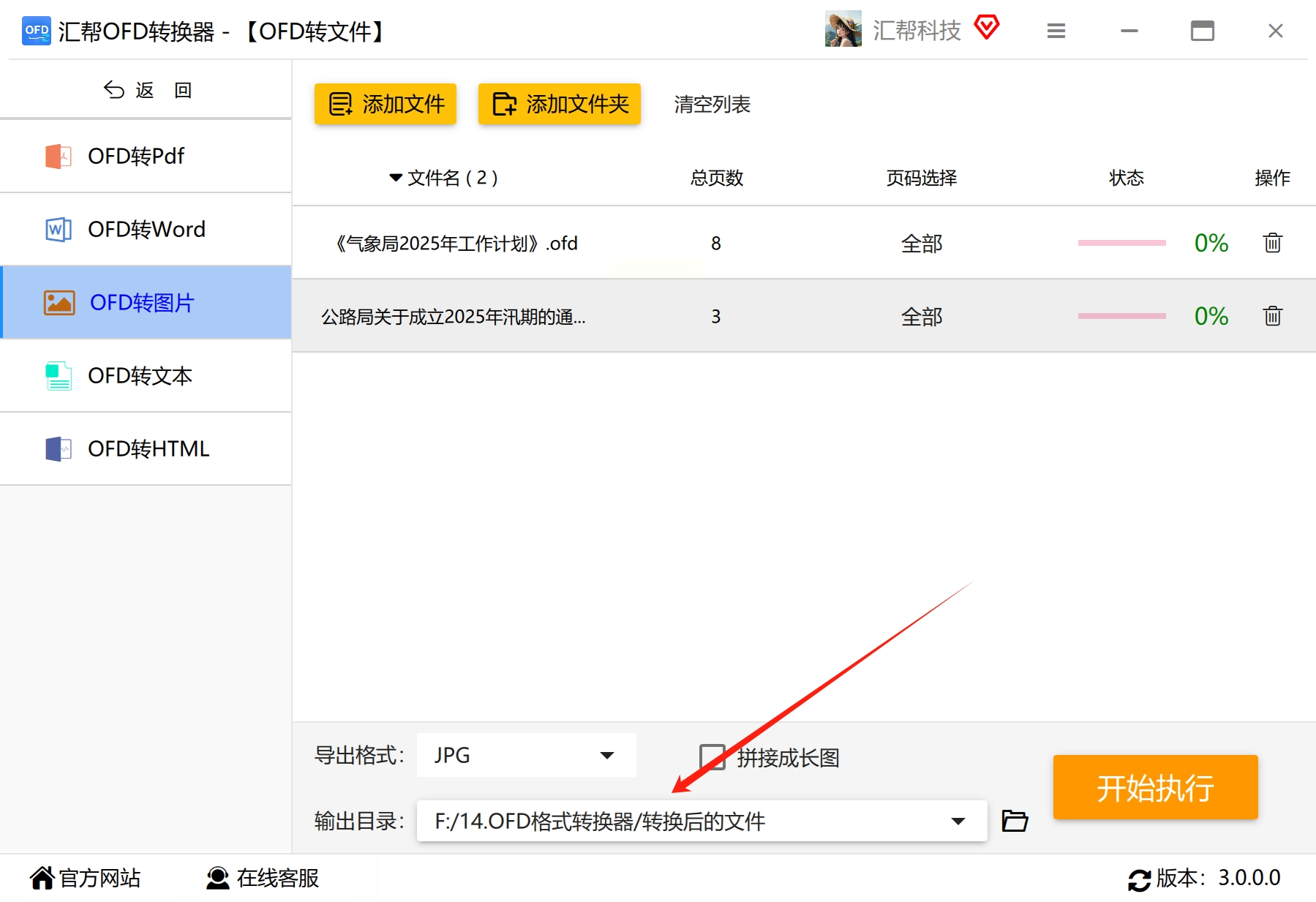
Task: Toggle the 文件名 column sort arrow
Action: pos(396,178)
